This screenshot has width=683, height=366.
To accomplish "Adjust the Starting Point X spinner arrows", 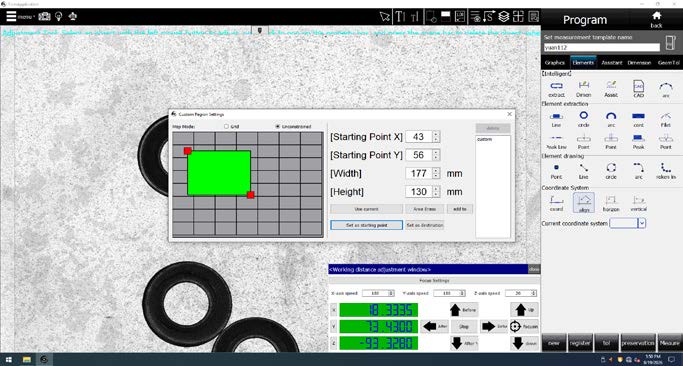I will (436, 137).
